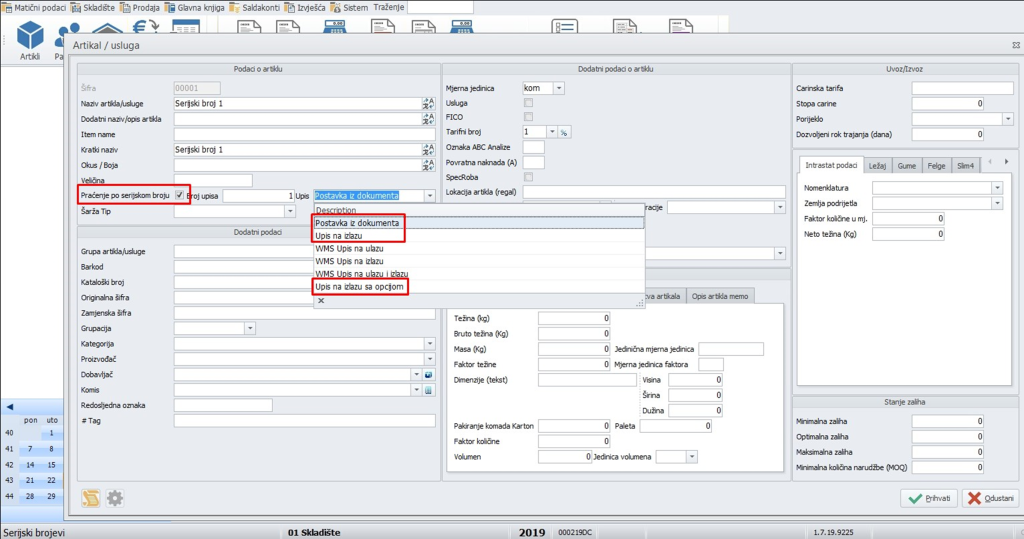Tick the Usluga checkbox

pos(529,103)
